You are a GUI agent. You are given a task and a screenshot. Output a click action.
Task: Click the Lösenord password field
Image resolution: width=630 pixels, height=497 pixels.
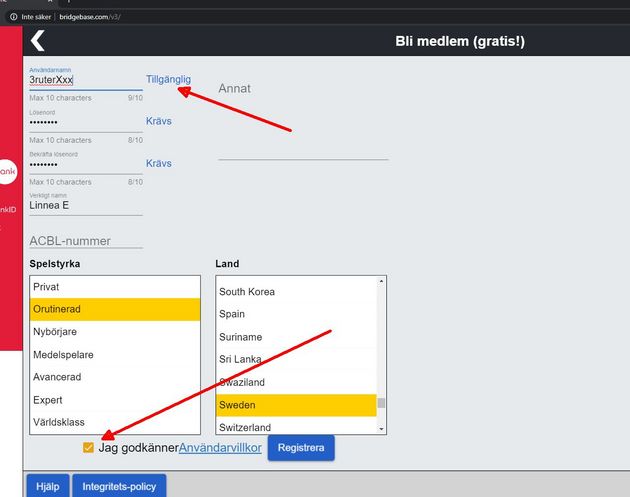tap(85, 122)
